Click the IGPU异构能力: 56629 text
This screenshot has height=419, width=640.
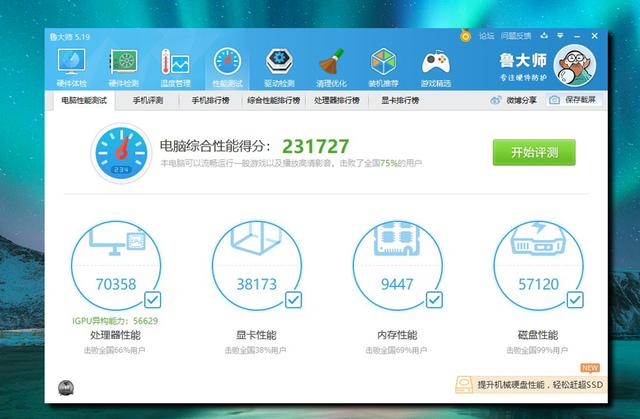point(115,321)
